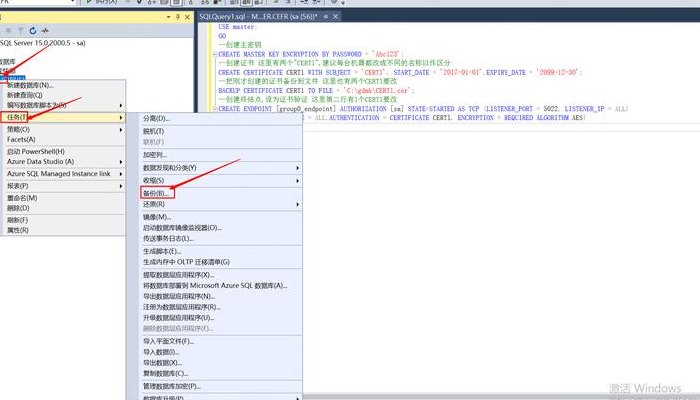Screen dimensions: 700x400
Task: Switch to the SQLQuery1.sql tab
Action: (258, 17)
